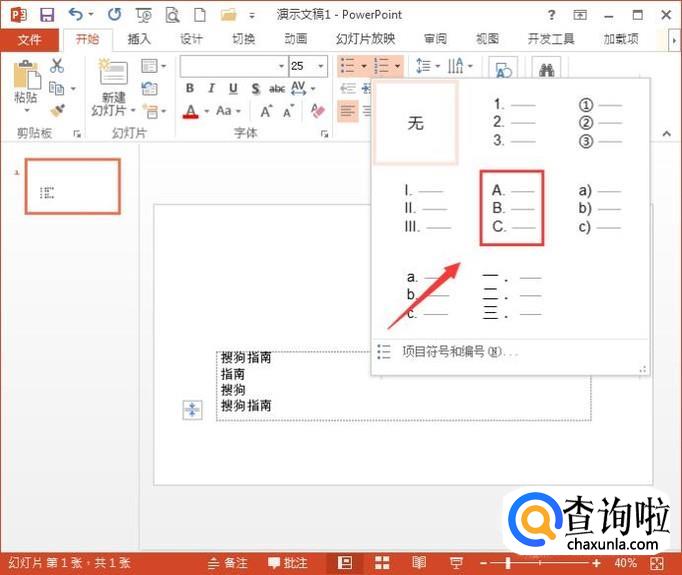Screen dimensions: 682x575
Task: Click the red Font Color icon
Action: (x=191, y=111)
